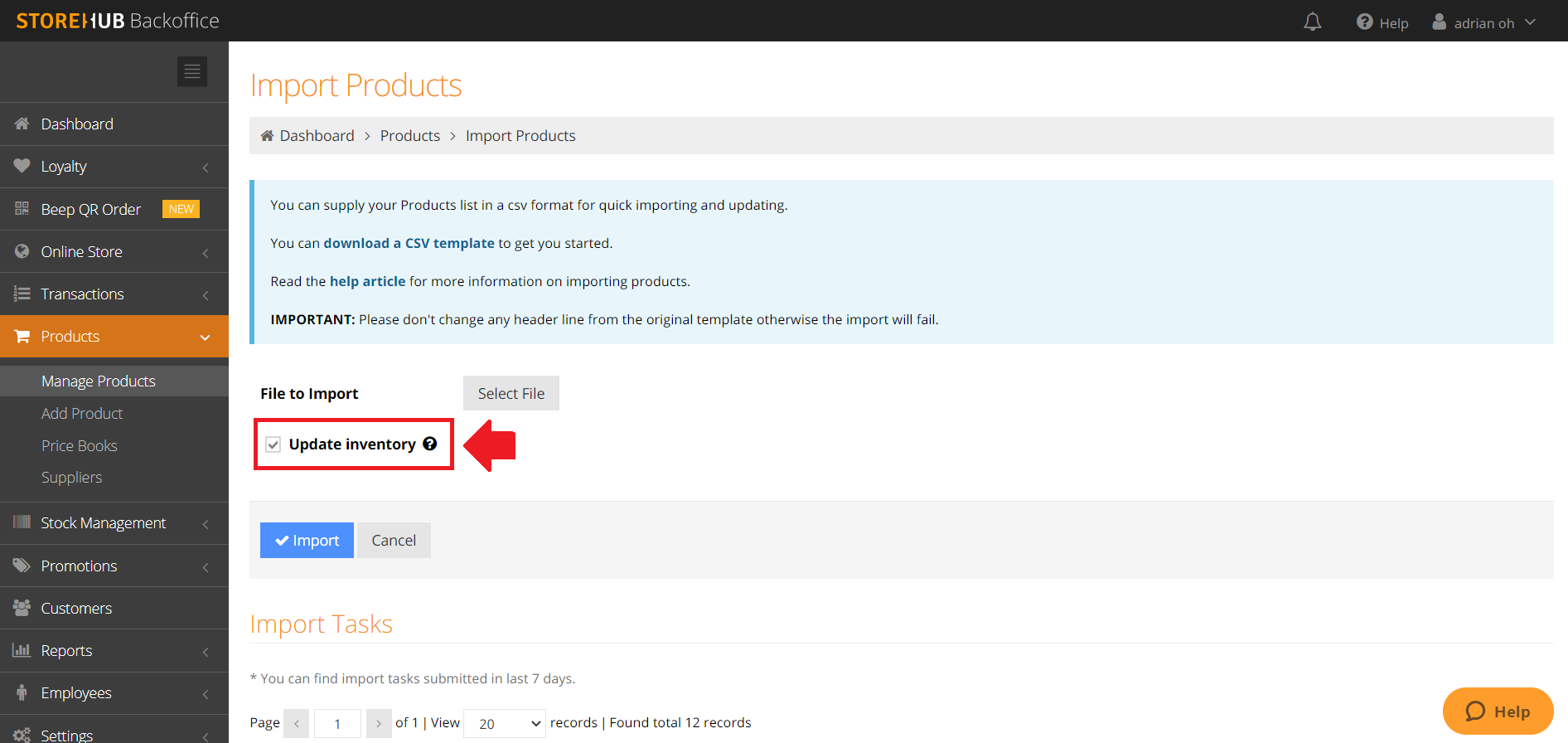
Task: Open the help article link
Action: tap(368, 281)
